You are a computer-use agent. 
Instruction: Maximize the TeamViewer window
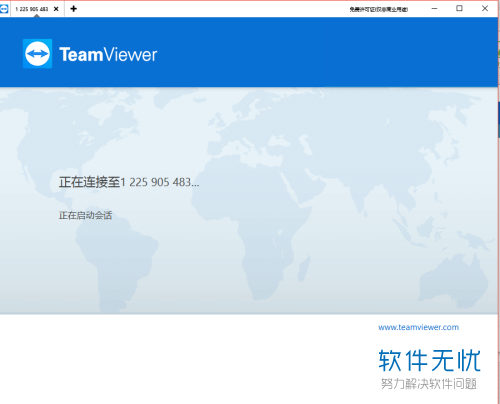pyautogui.click(x=459, y=8)
